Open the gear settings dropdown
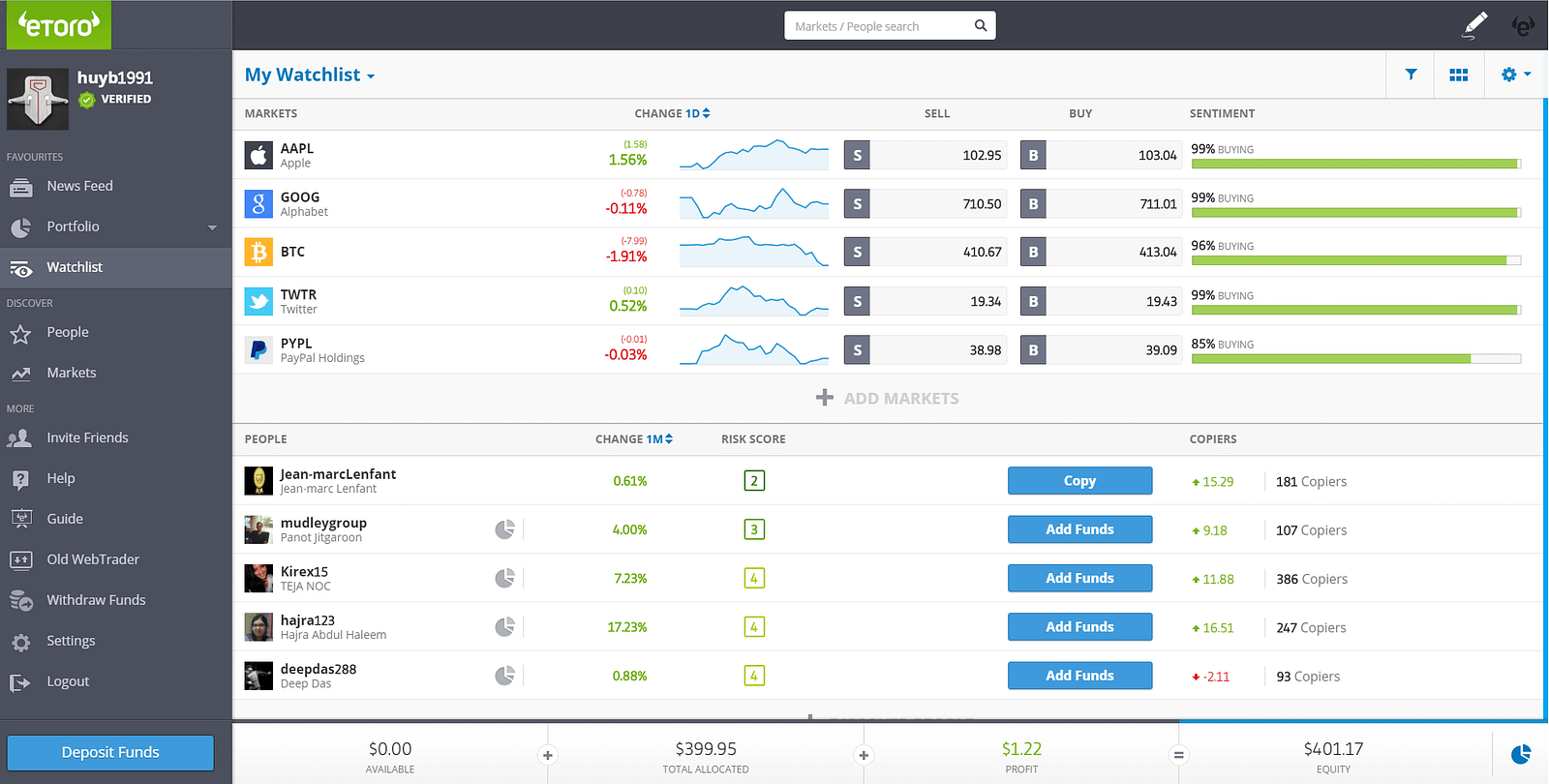This screenshot has width=1549, height=784. point(1516,75)
